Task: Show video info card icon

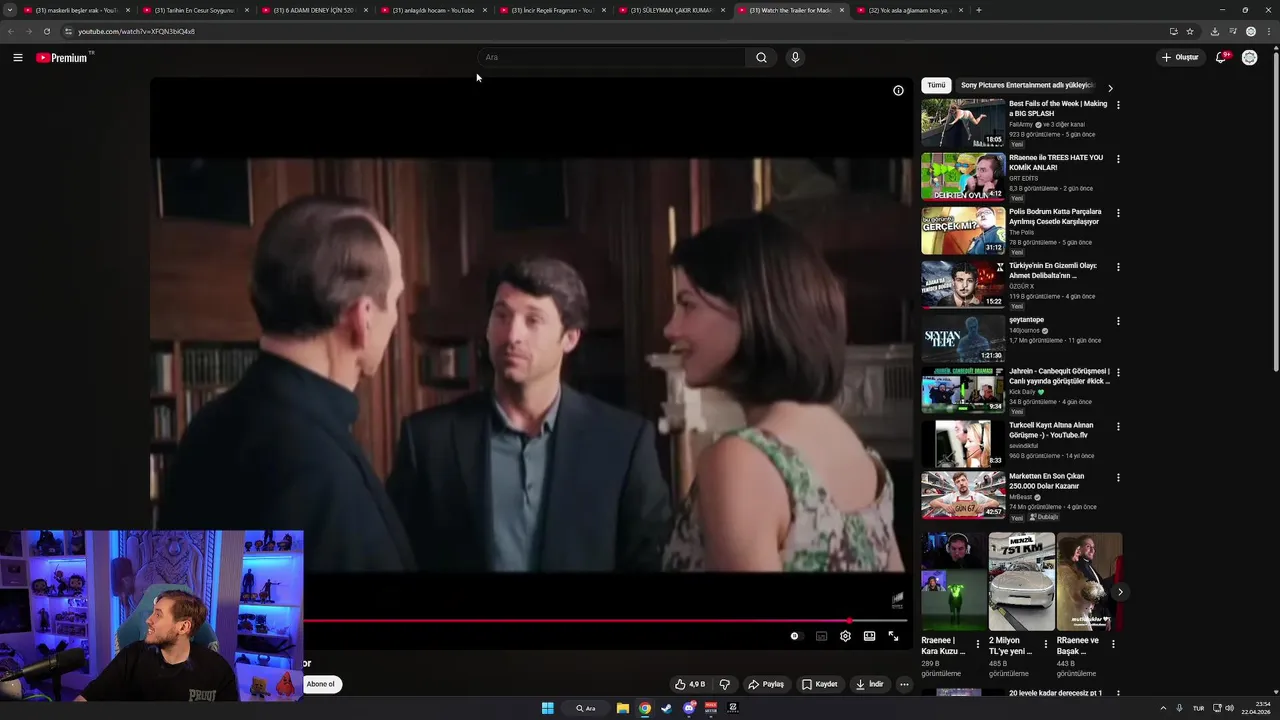Action: [898, 91]
